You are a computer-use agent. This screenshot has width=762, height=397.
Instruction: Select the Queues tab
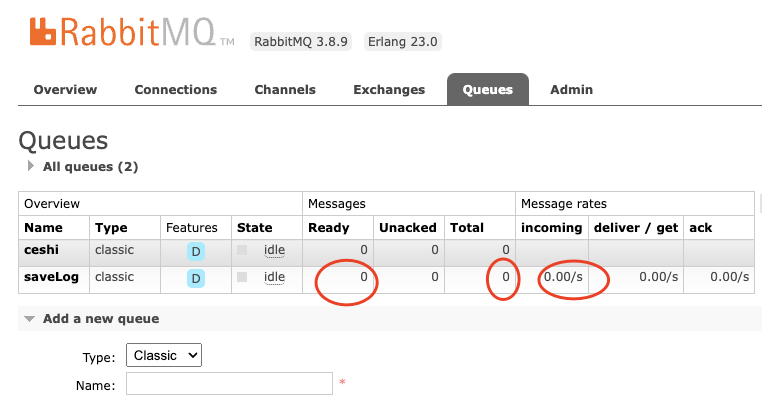click(487, 90)
